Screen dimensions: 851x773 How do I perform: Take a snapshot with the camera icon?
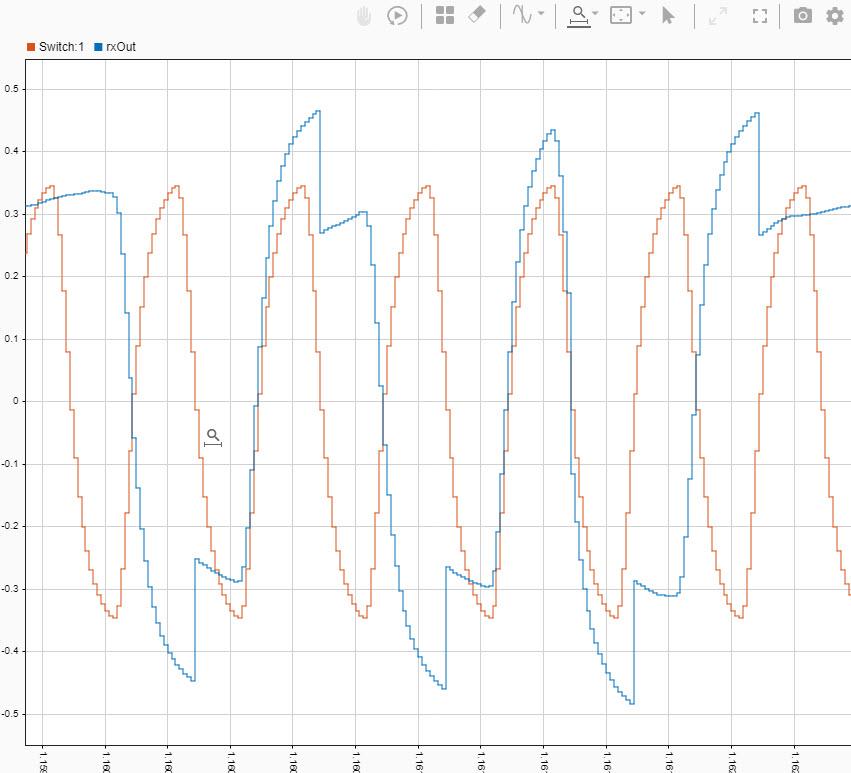(x=801, y=15)
